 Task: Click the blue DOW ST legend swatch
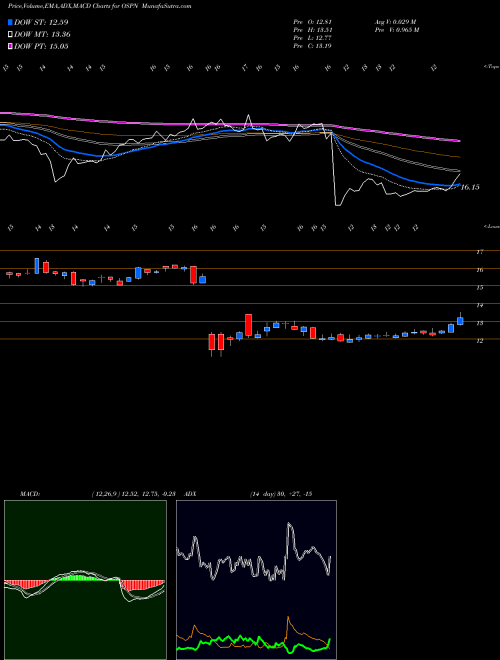click(10, 22)
